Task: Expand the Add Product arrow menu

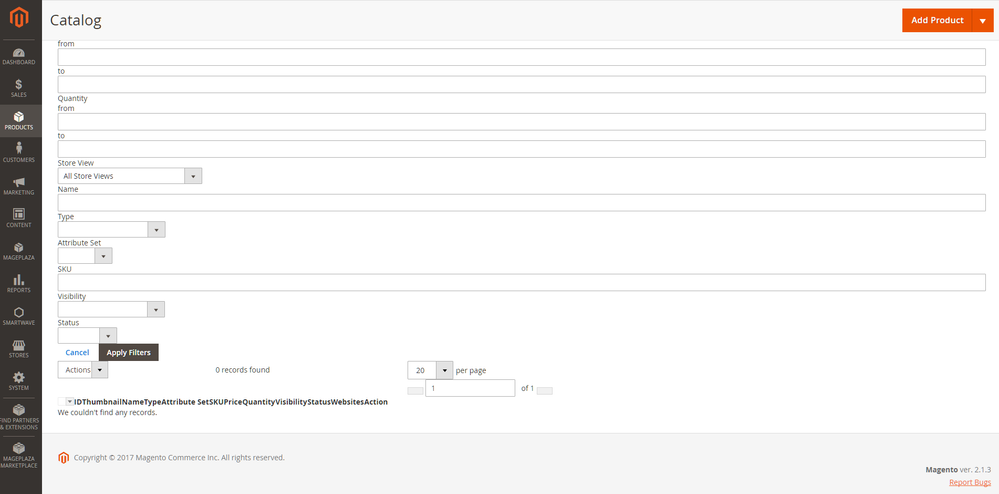Action: coord(982,21)
